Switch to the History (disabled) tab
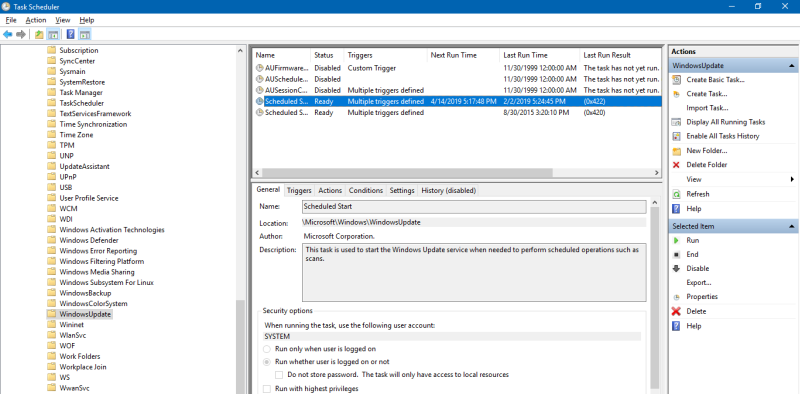800x394 pixels. [448, 190]
